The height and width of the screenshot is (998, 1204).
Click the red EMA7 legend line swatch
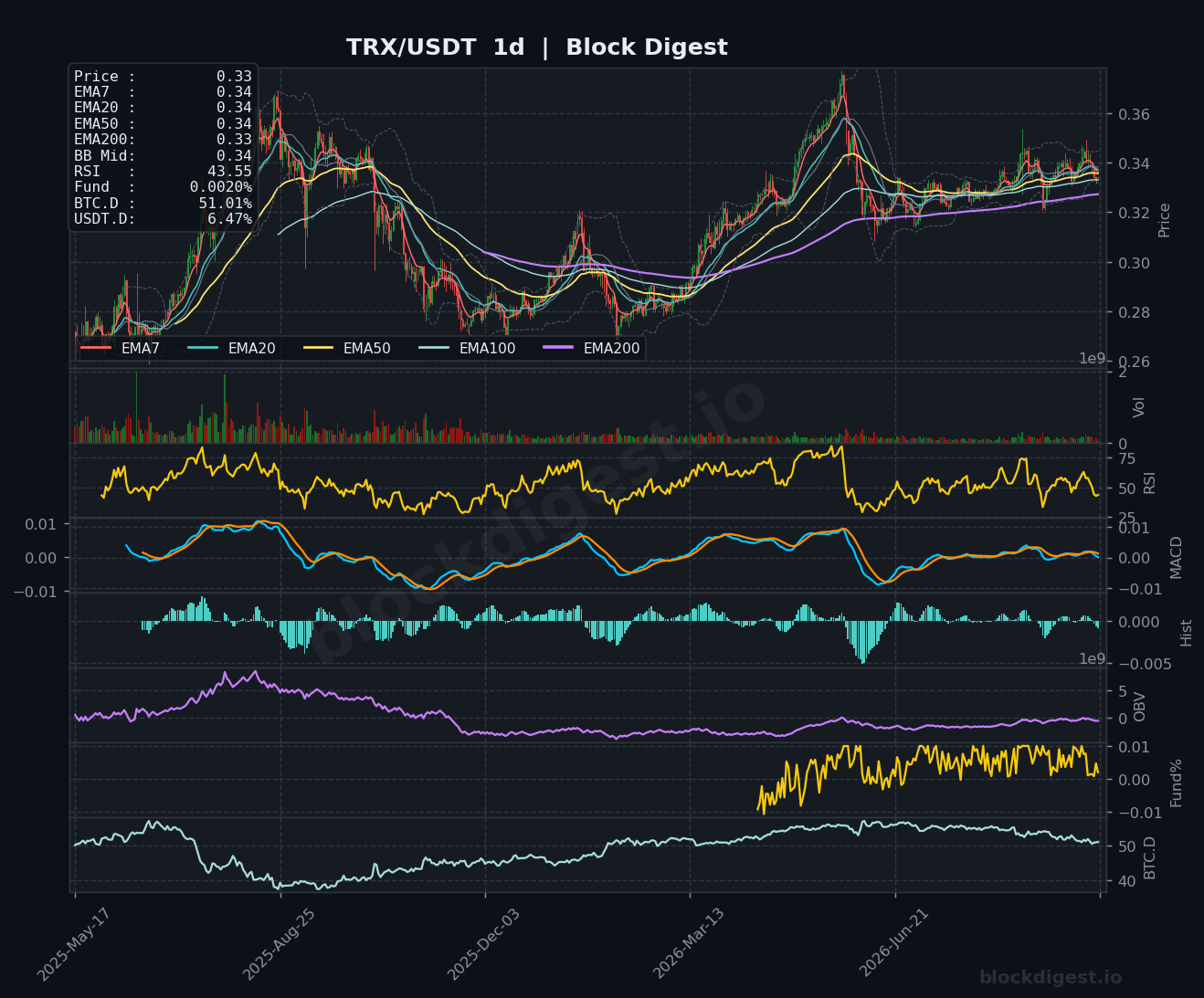click(x=96, y=348)
